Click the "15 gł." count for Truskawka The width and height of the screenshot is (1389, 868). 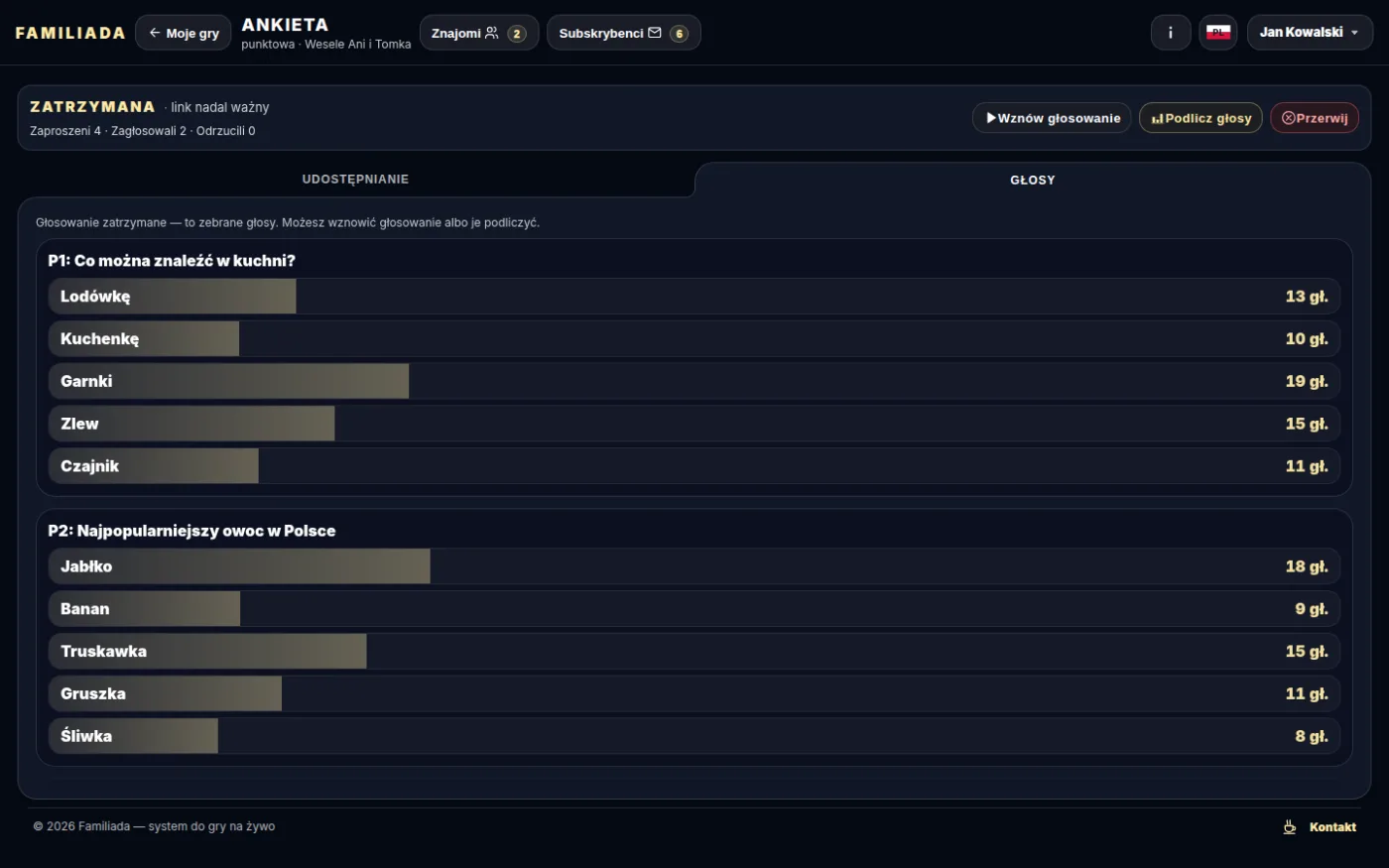pos(1307,652)
